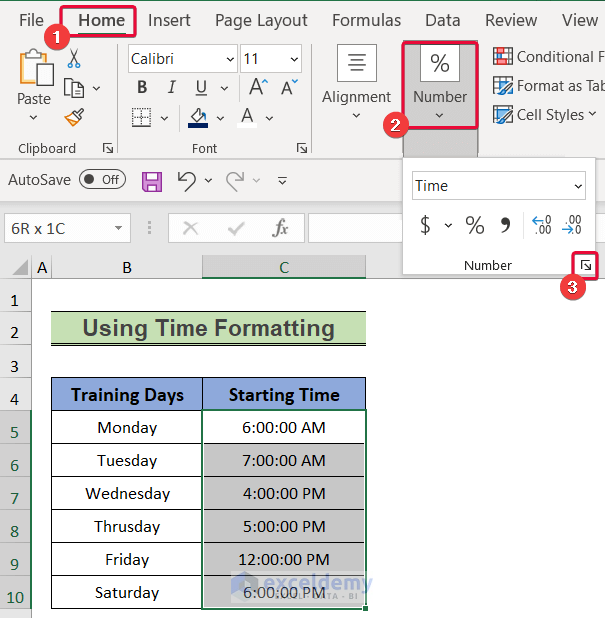
Task: Apply the Fill Color bucket
Action: point(198,117)
